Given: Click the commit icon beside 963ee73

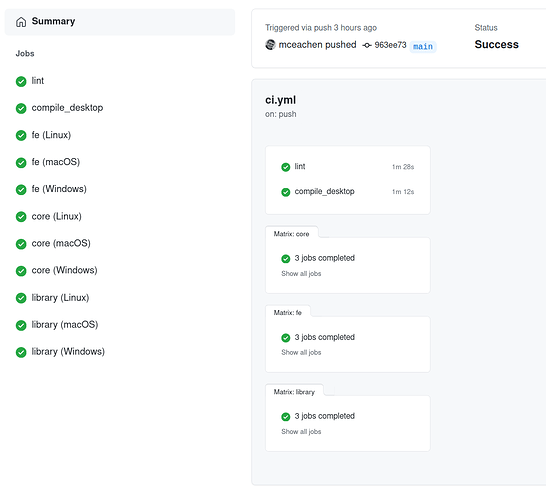Looking at the screenshot, I should coord(367,45).
